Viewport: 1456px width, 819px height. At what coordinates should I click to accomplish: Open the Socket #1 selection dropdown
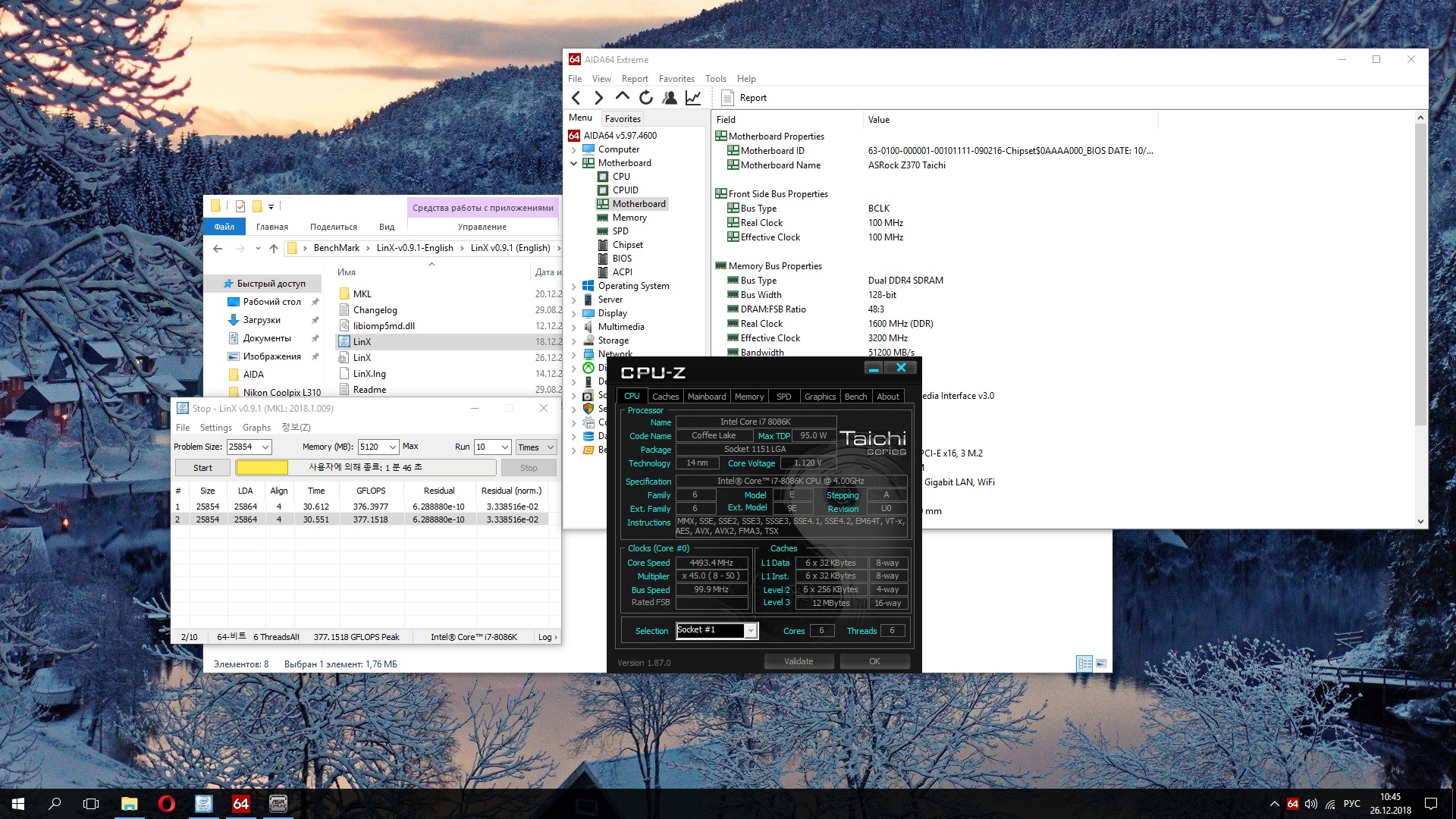tap(751, 631)
